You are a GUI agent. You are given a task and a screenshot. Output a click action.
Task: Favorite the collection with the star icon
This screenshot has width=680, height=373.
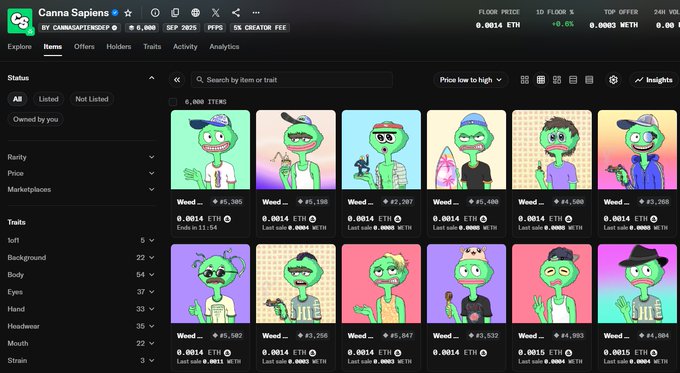[x=128, y=13]
